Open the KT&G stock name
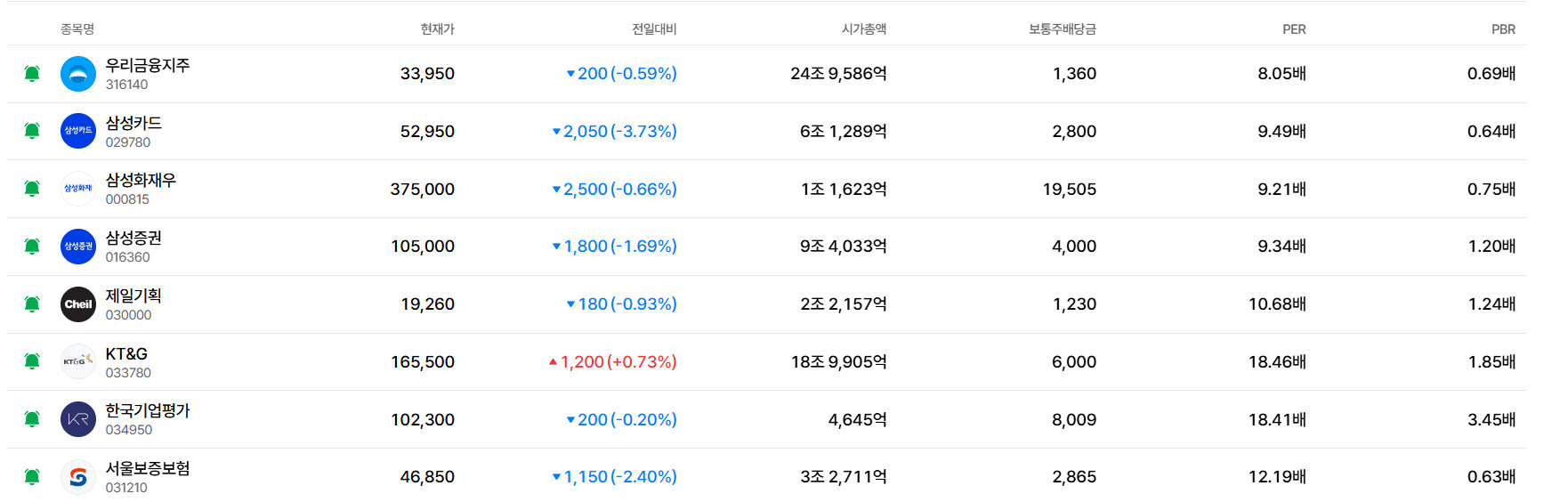The image size is (1568, 502). click(126, 353)
